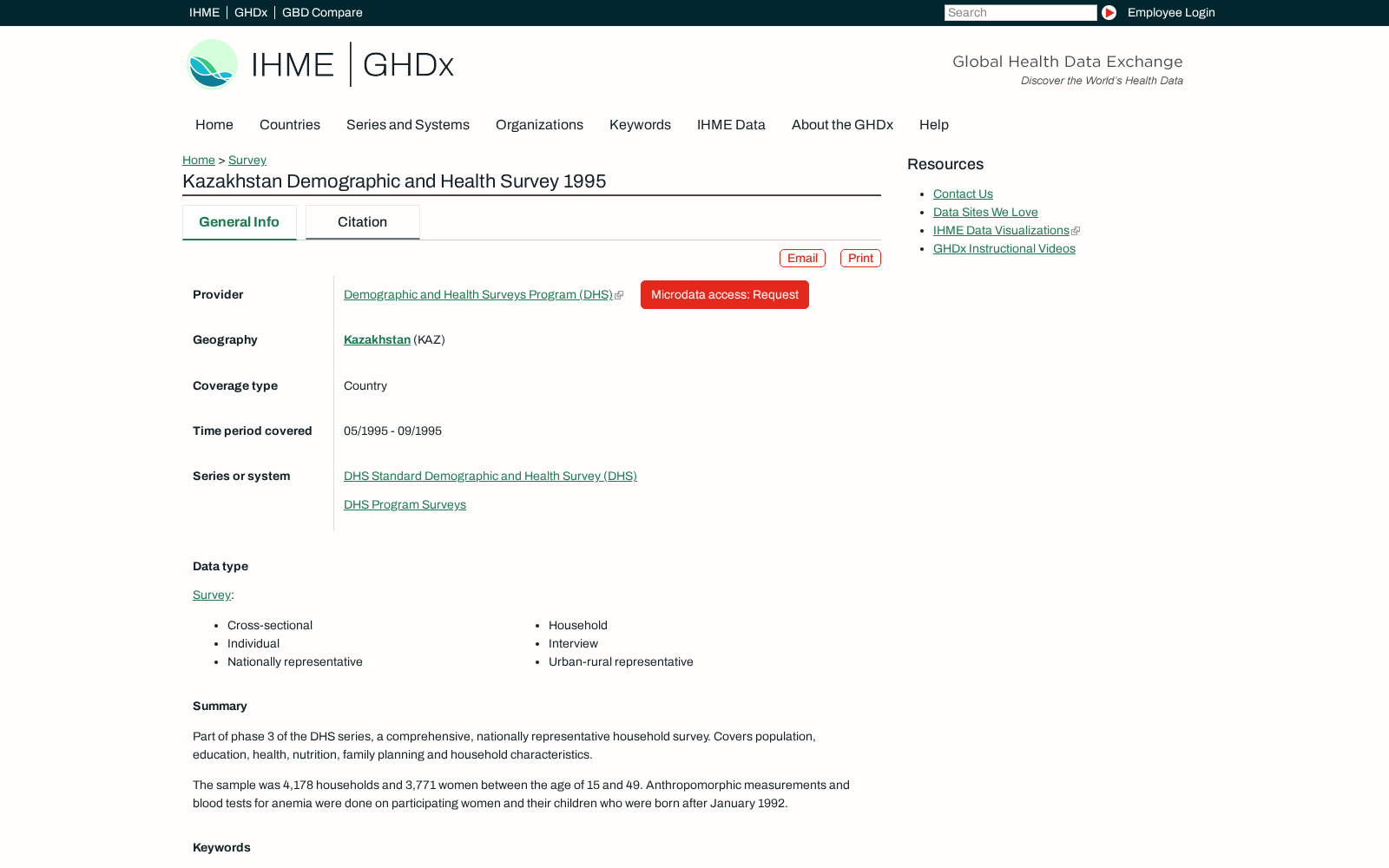Click the 'Household' list item
The height and width of the screenshot is (868, 1389).
(x=578, y=625)
